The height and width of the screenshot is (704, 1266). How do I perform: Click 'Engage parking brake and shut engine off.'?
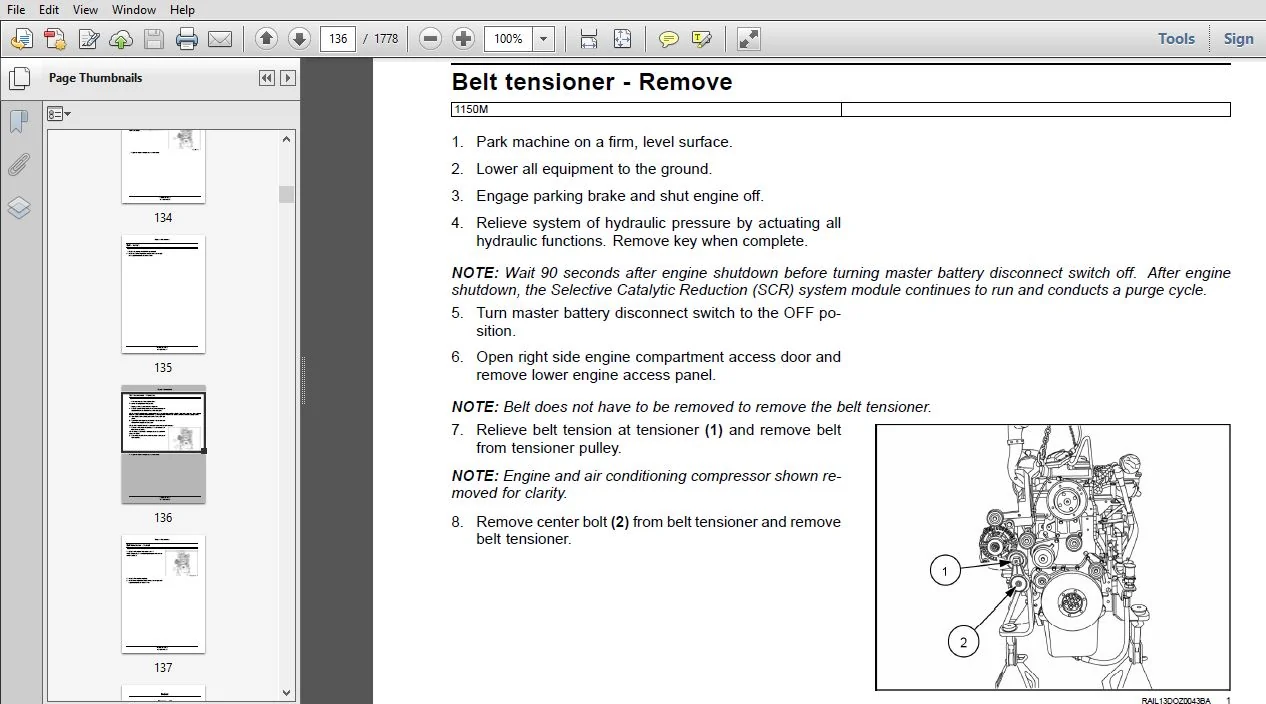pos(620,196)
